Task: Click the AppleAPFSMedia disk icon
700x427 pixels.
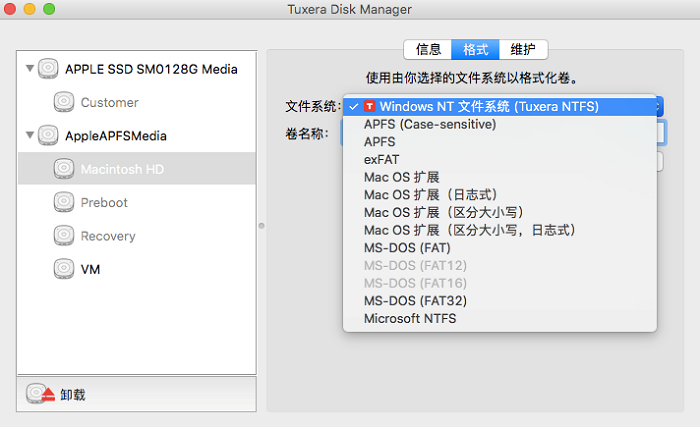Action: point(48,135)
